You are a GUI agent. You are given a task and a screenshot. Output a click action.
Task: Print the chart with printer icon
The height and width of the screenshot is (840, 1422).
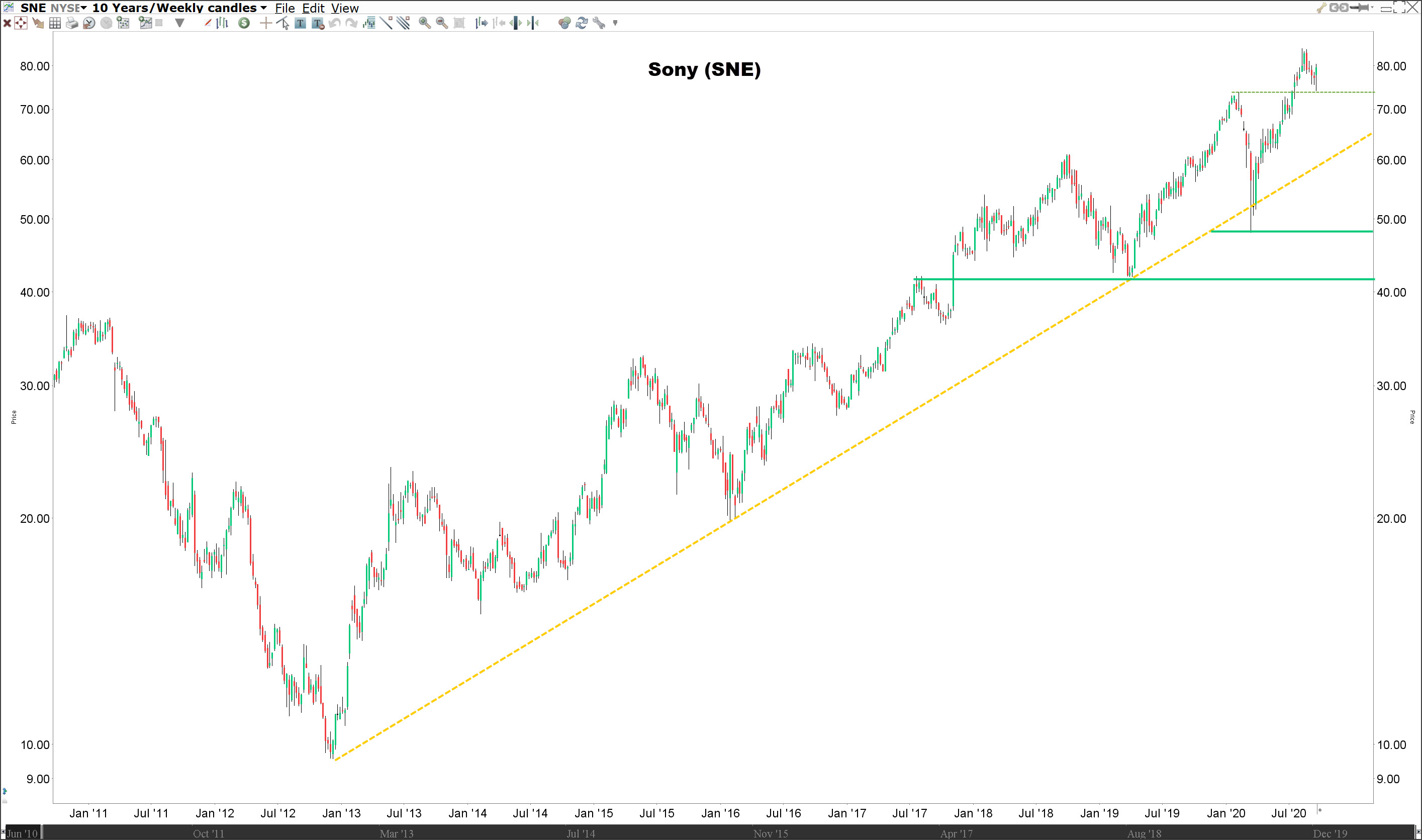coord(72,23)
